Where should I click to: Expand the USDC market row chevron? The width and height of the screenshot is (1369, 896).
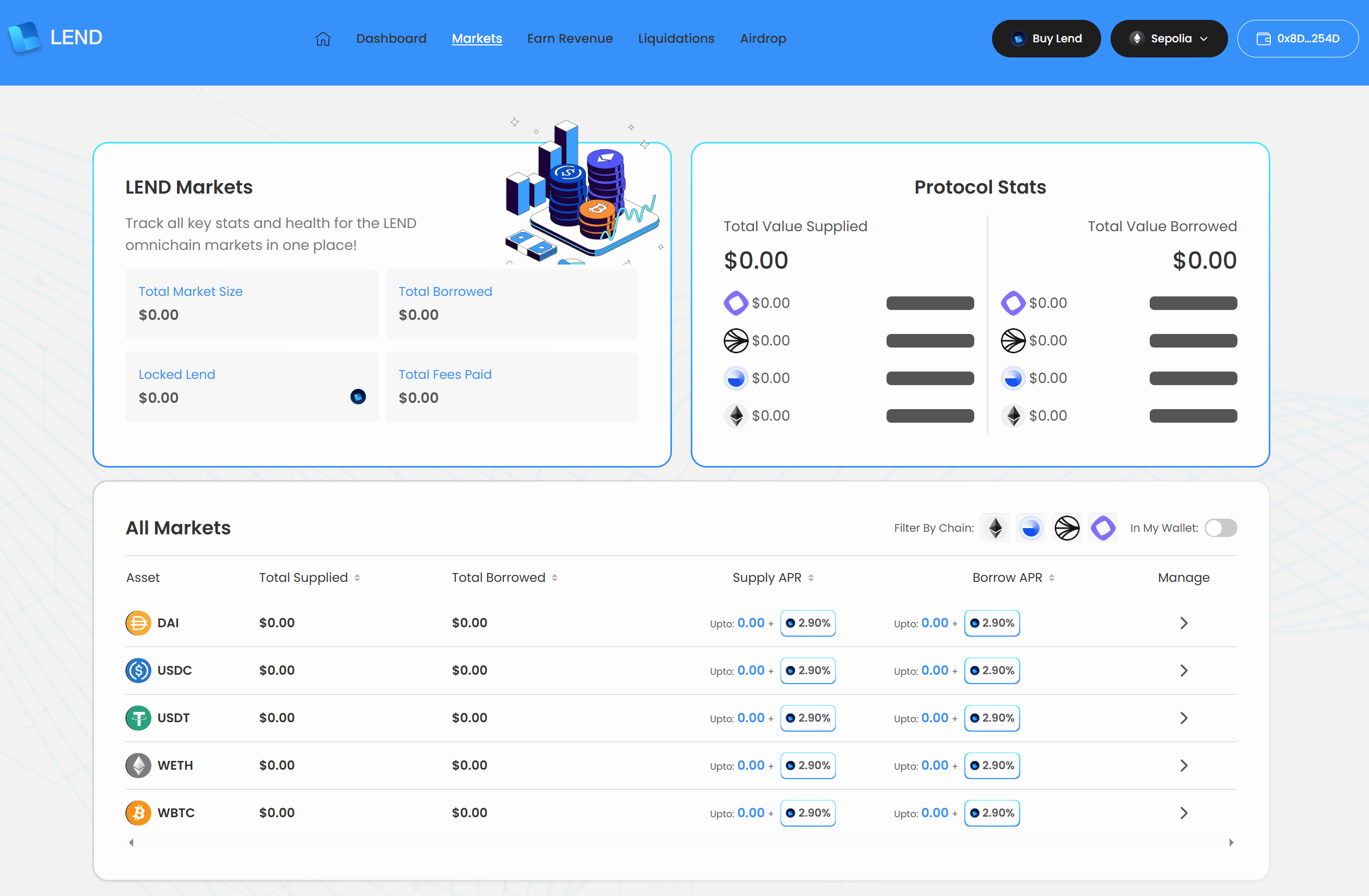(x=1183, y=670)
